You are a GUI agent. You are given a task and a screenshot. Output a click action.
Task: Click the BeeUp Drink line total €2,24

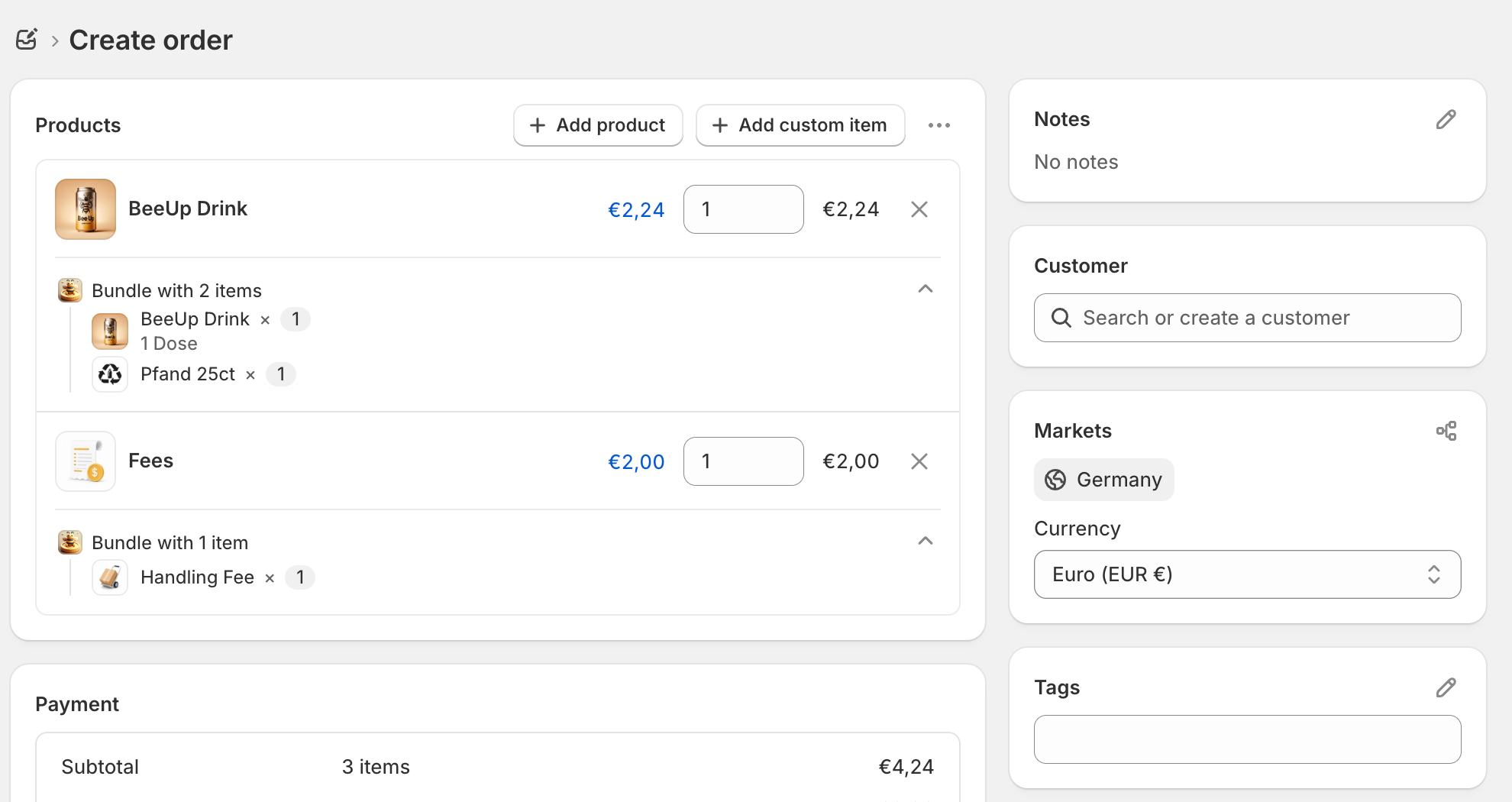point(851,209)
